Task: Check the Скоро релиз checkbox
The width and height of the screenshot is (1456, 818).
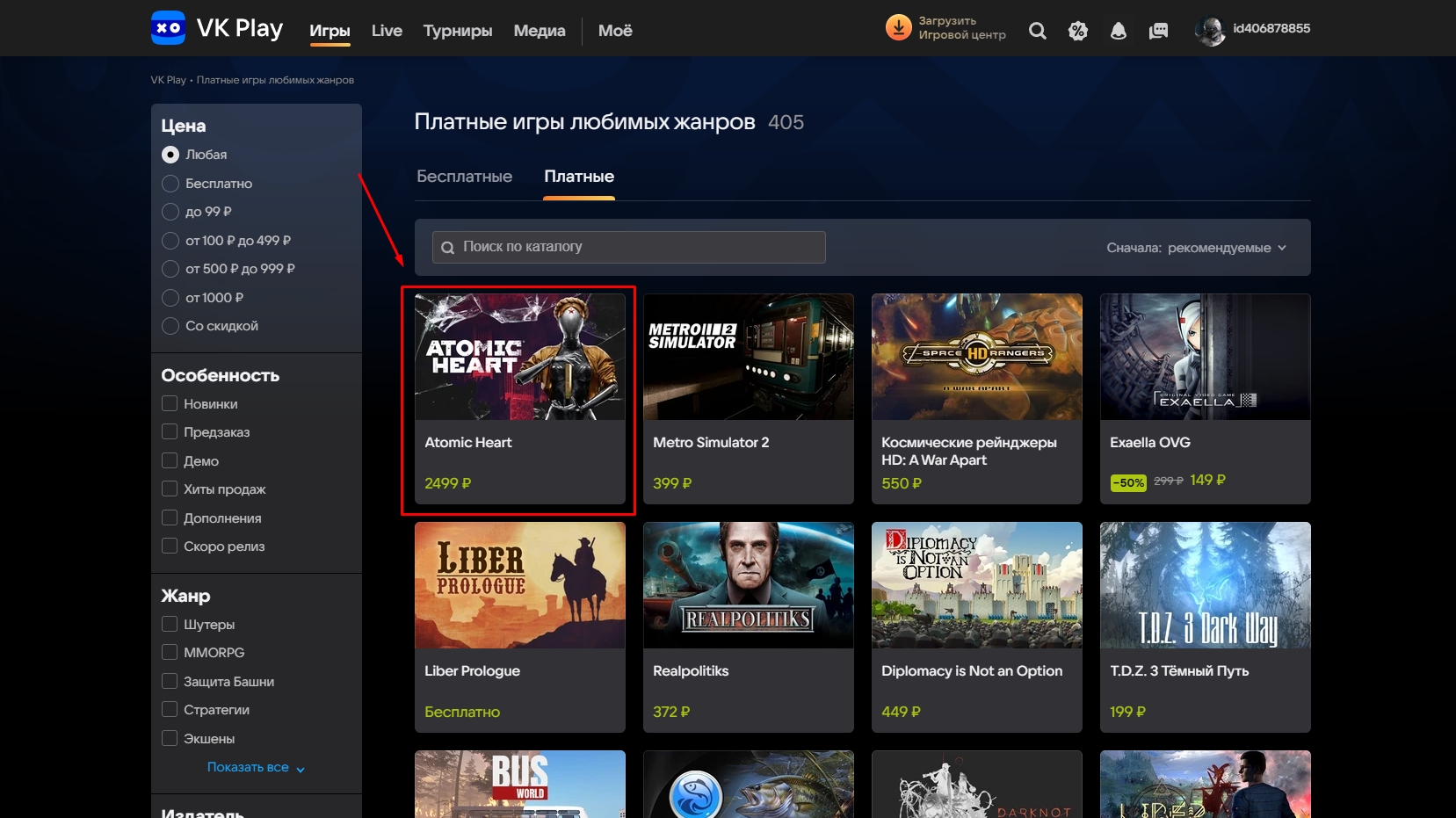Action: tap(170, 546)
